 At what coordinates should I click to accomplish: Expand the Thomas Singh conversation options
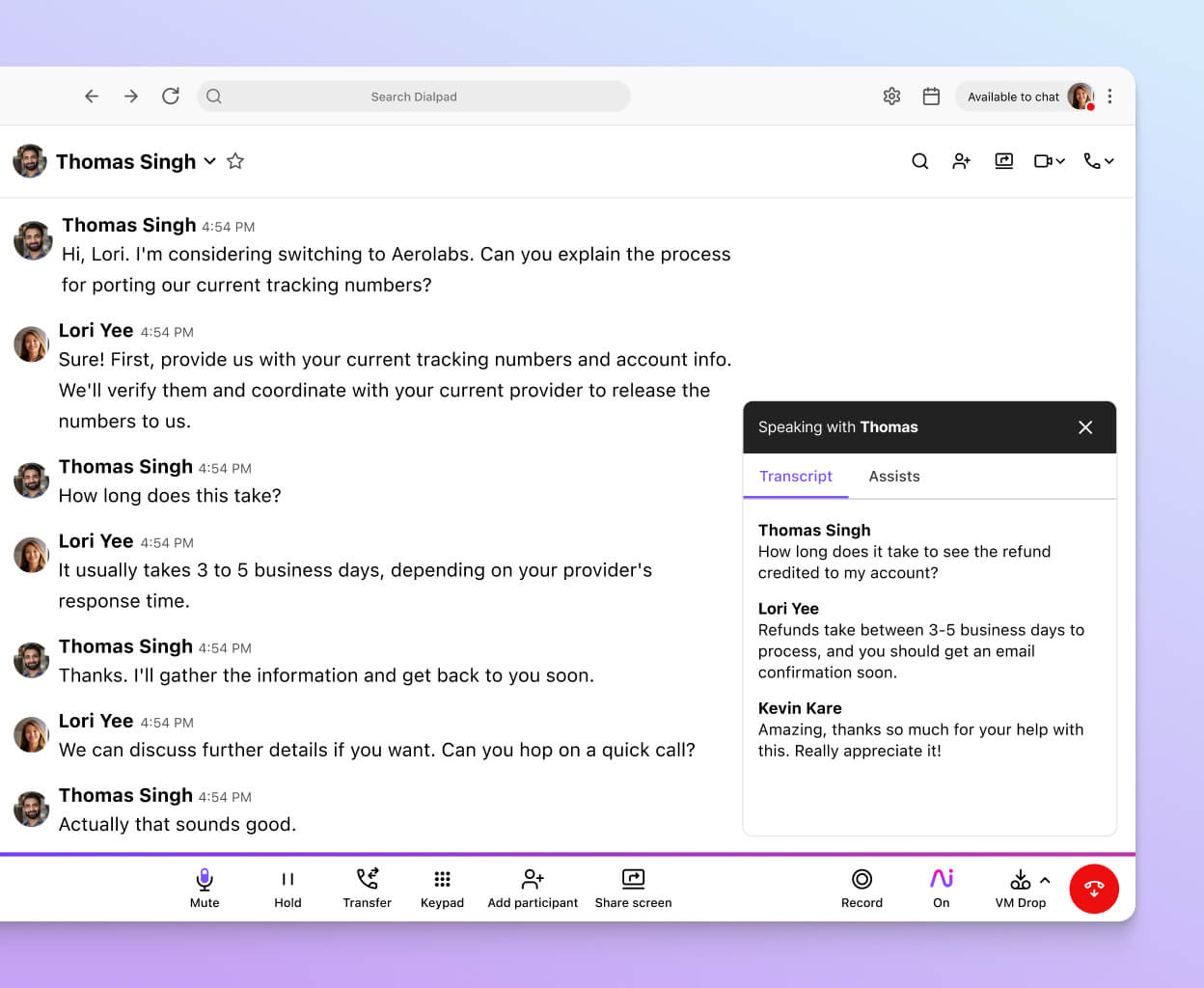pos(209,162)
